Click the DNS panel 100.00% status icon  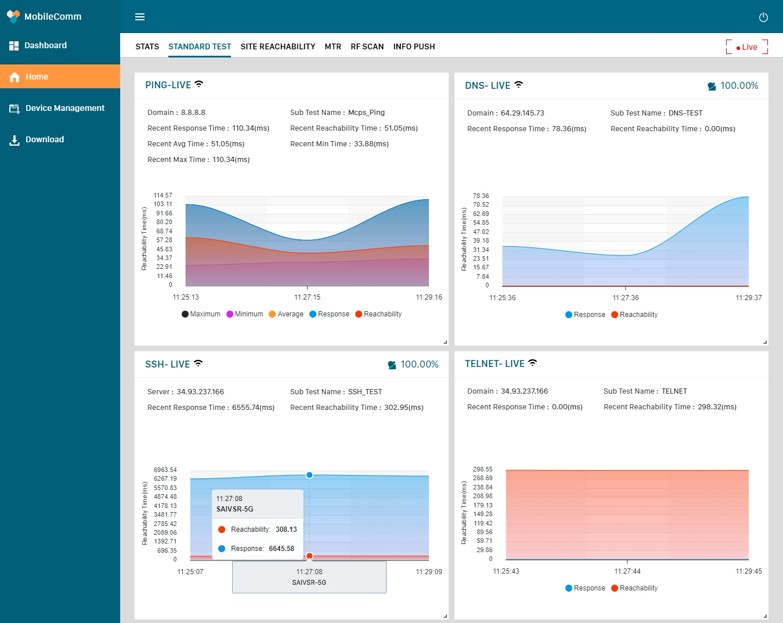click(712, 86)
